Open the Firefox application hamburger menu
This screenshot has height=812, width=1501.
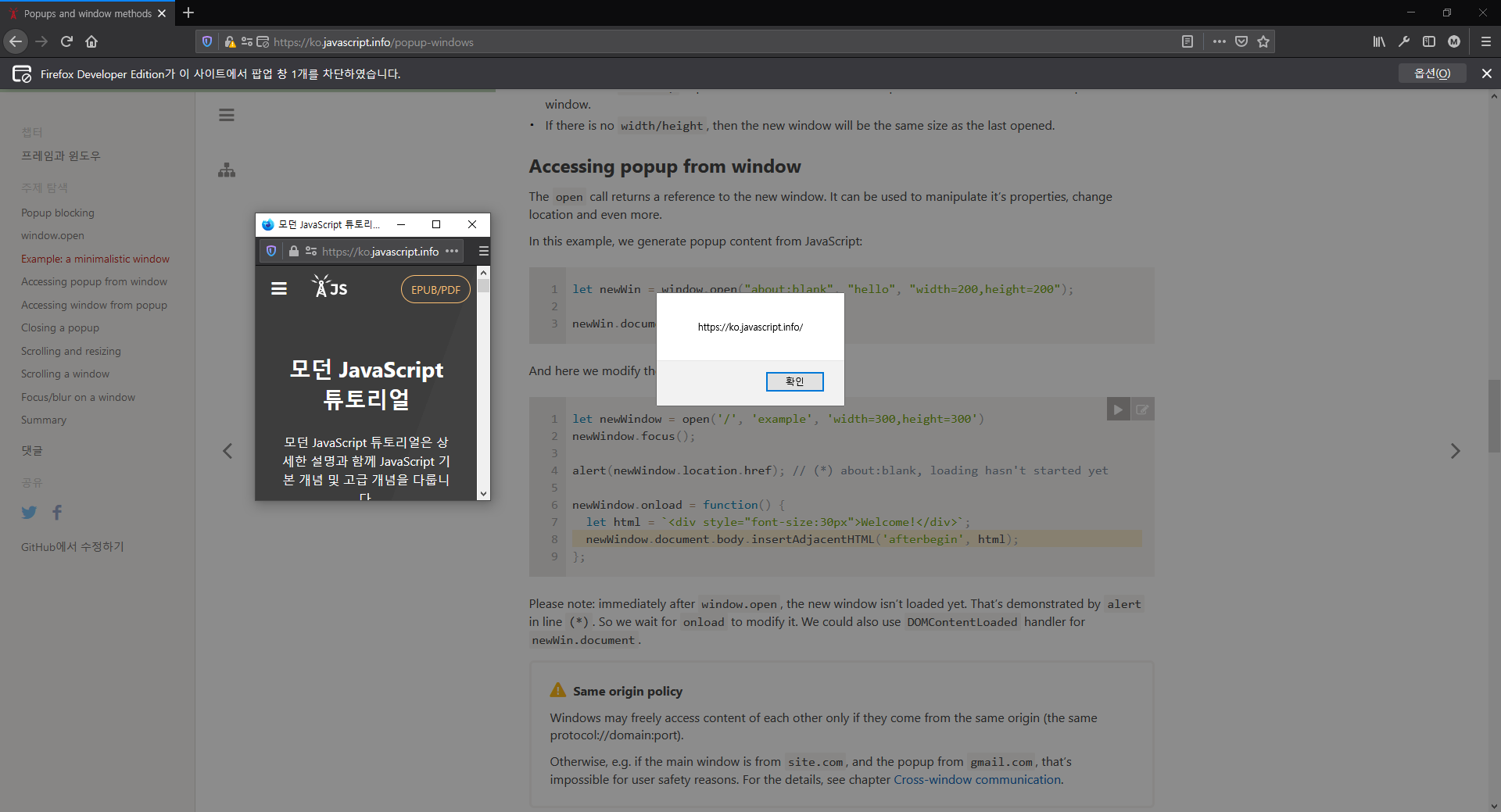pyautogui.click(x=1485, y=41)
